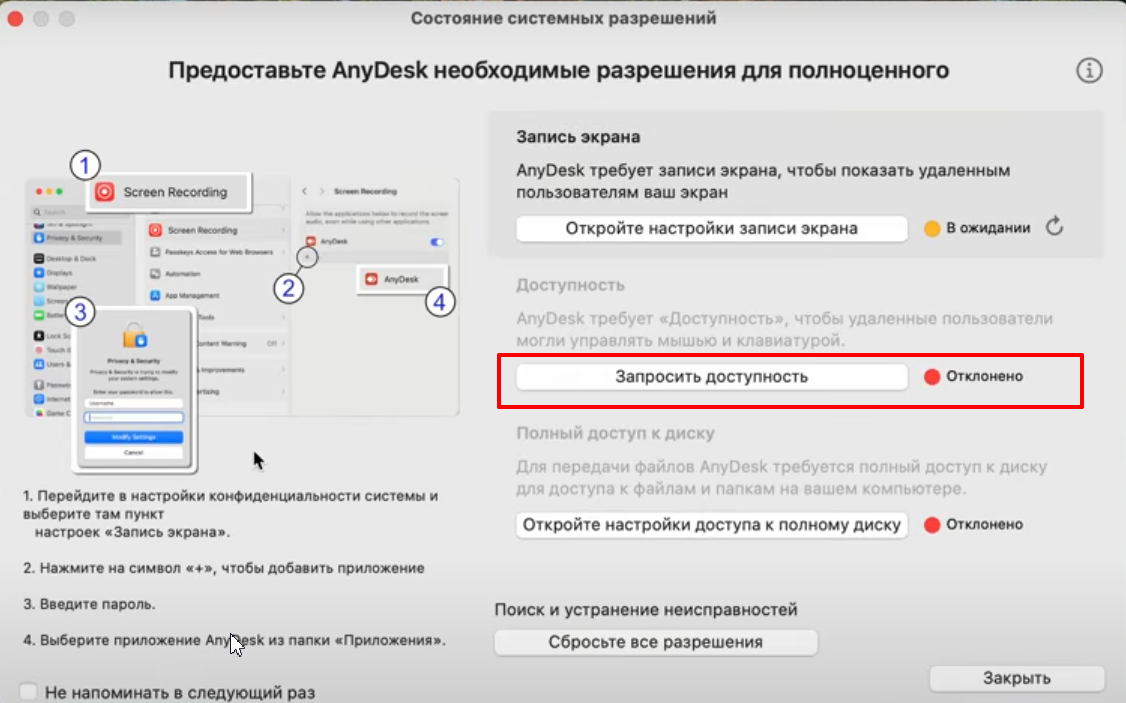Click the blue Modify Settings button in illustration

pyautogui.click(x=134, y=437)
